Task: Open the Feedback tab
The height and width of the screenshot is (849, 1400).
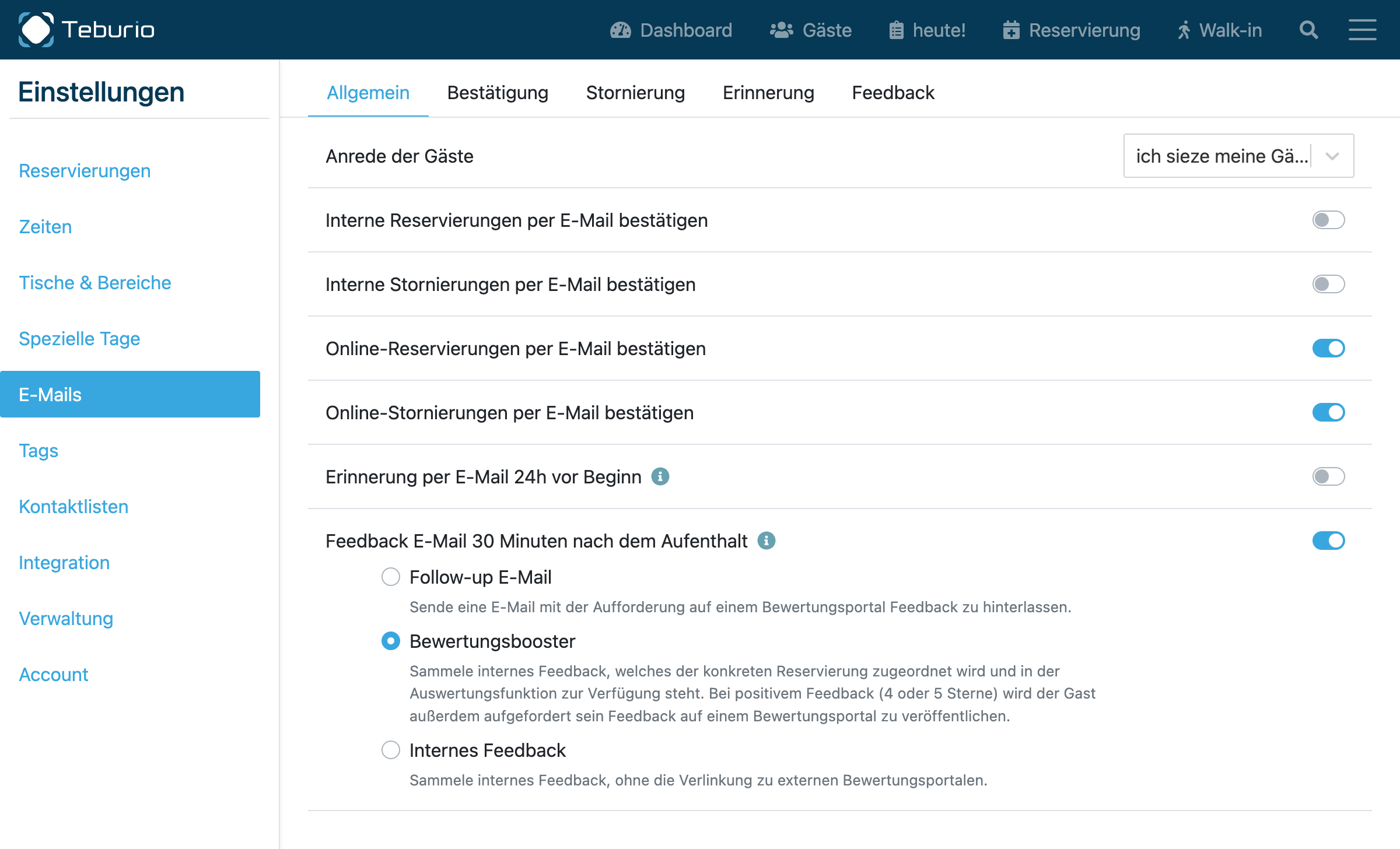Action: [892, 93]
